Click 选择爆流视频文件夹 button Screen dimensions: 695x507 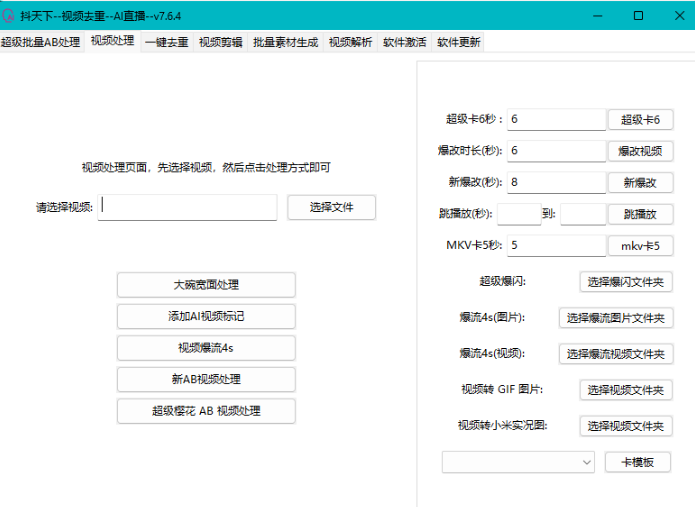[x=616, y=354]
